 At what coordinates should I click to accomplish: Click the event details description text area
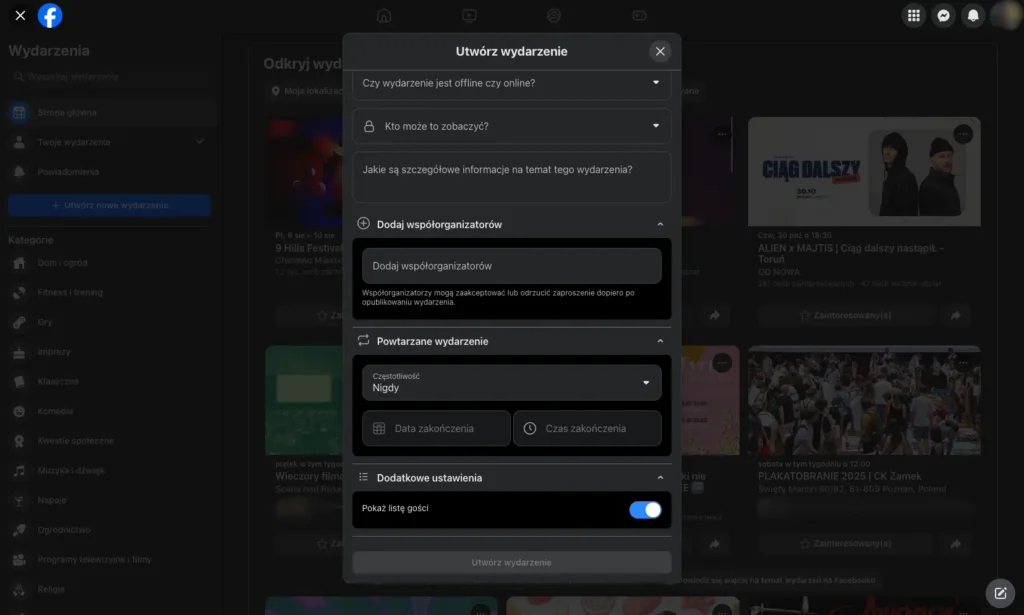[x=511, y=177]
